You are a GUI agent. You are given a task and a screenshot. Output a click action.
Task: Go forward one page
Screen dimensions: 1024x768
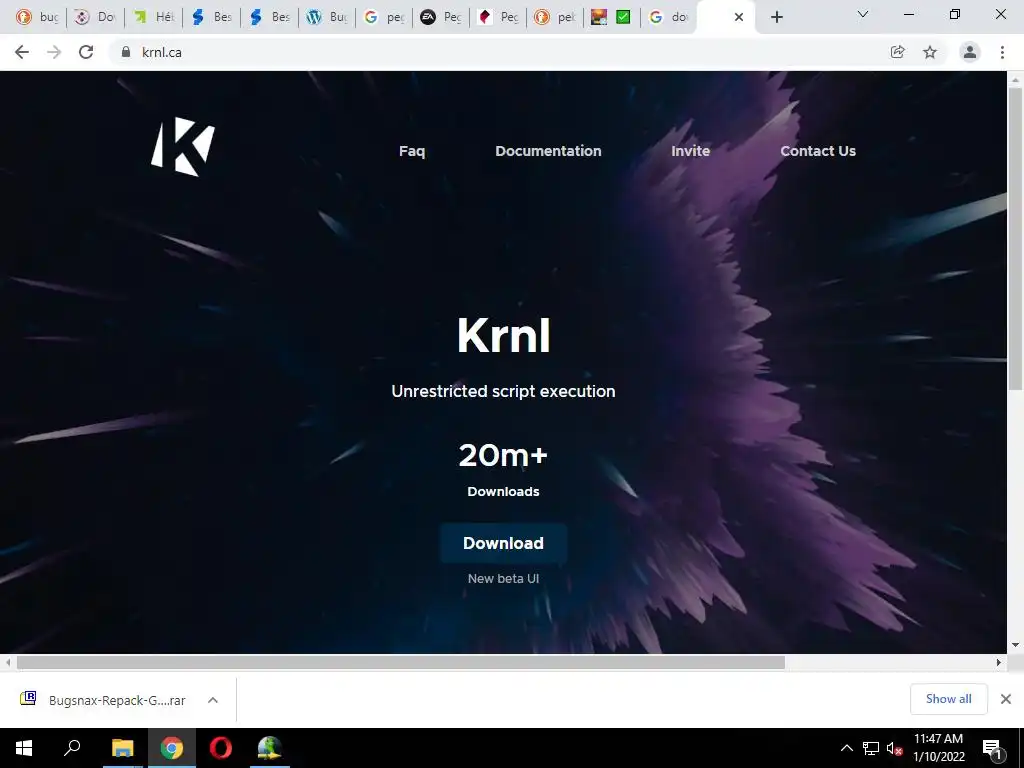coord(54,52)
